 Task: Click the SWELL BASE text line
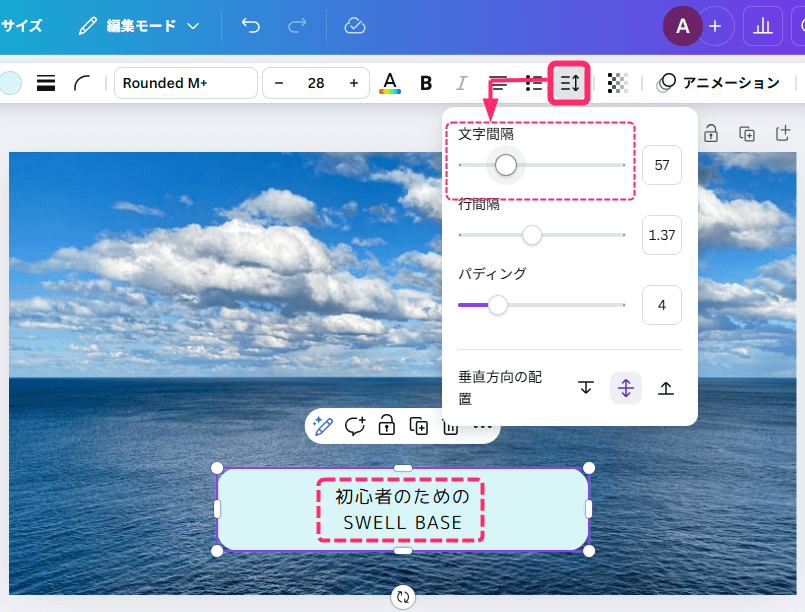click(402, 523)
